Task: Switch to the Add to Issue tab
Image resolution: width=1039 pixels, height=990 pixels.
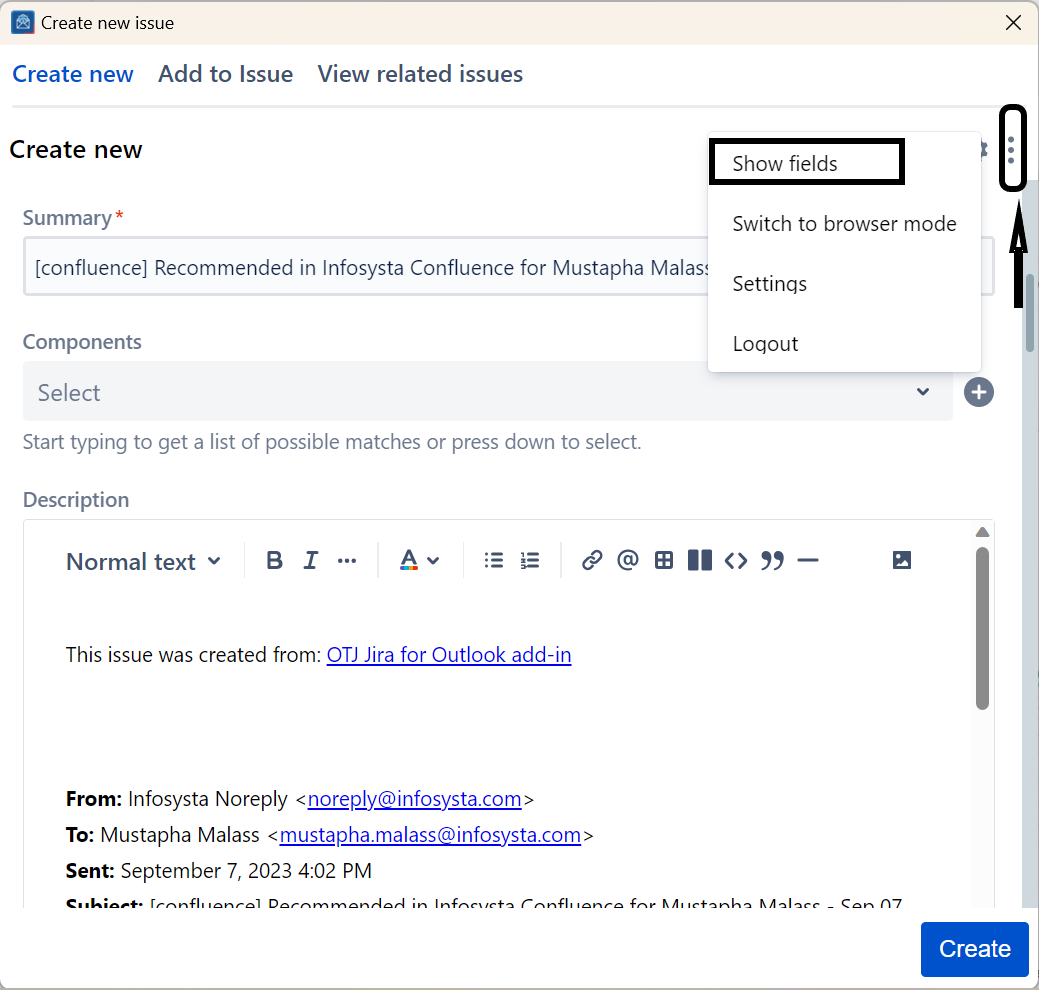Action: click(x=225, y=74)
